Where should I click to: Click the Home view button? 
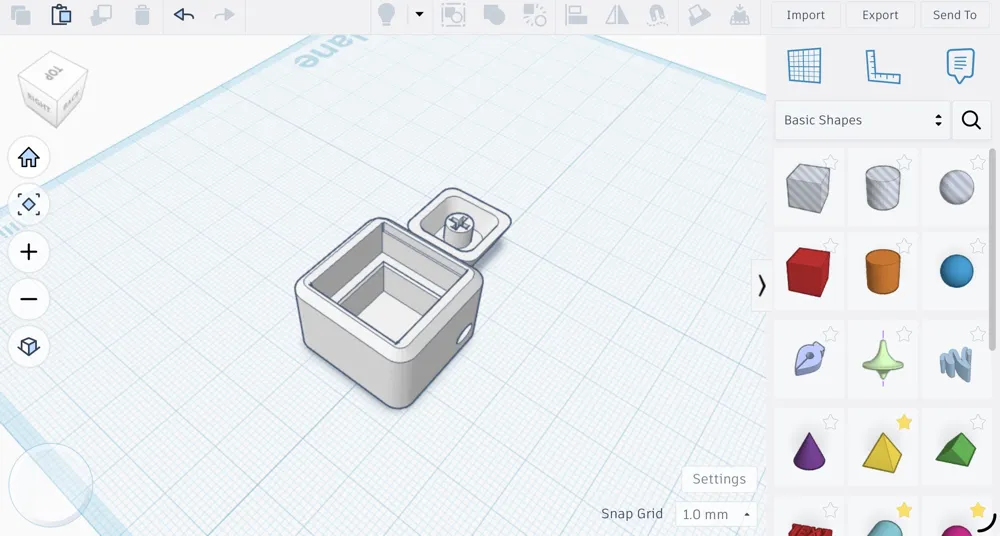(29, 157)
